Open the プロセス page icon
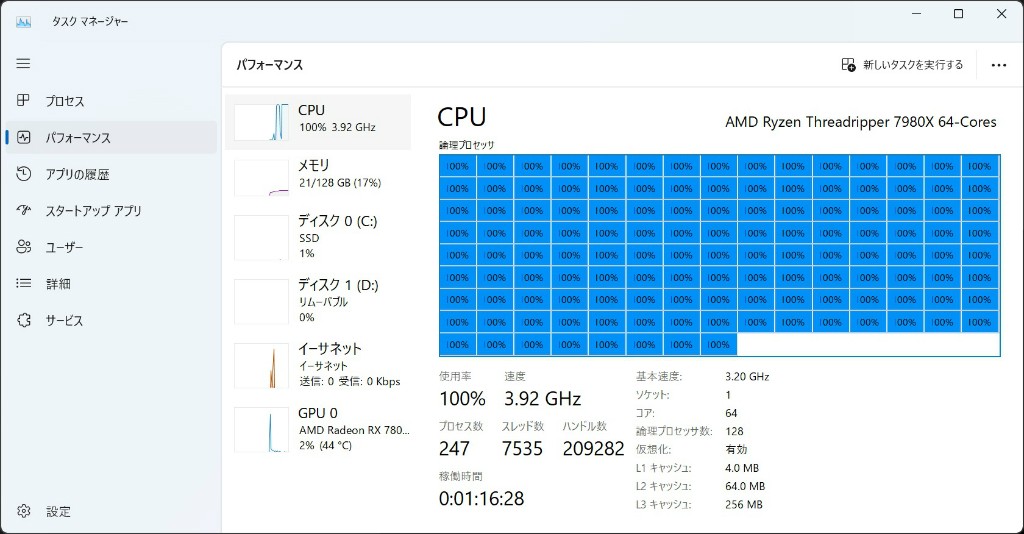This screenshot has height=534, width=1024. pos(24,101)
